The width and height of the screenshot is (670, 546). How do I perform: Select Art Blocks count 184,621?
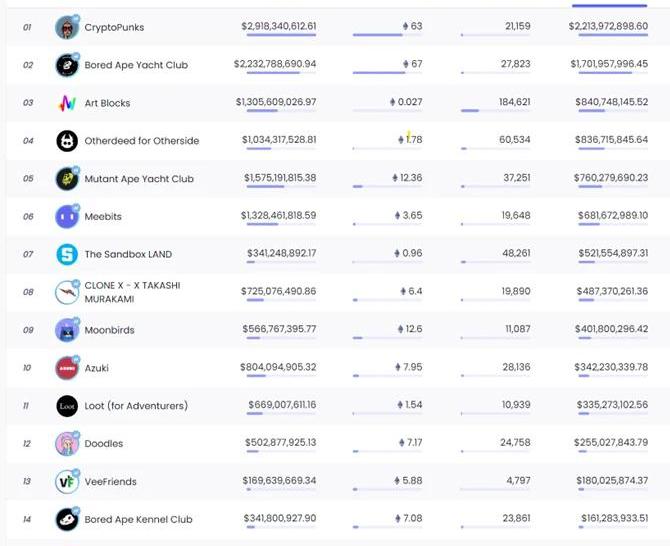click(514, 102)
